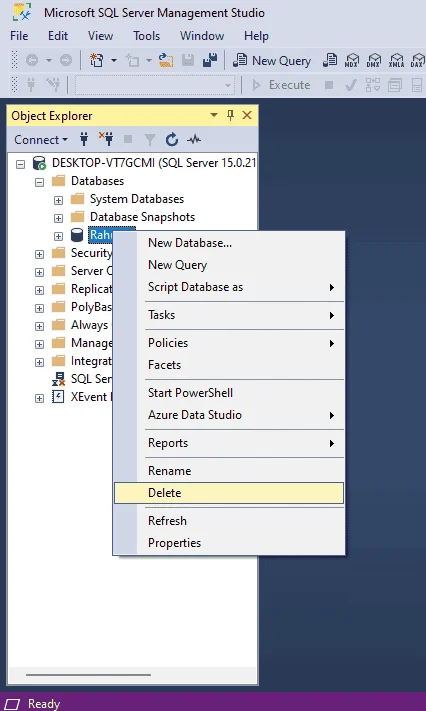Click the DMX query icon in toolbar
426x711 pixels.
point(374,60)
